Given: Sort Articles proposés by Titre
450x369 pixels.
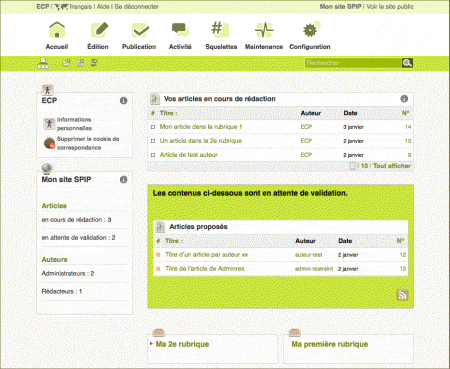Looking at the screenshot, I should click(173, 241).
